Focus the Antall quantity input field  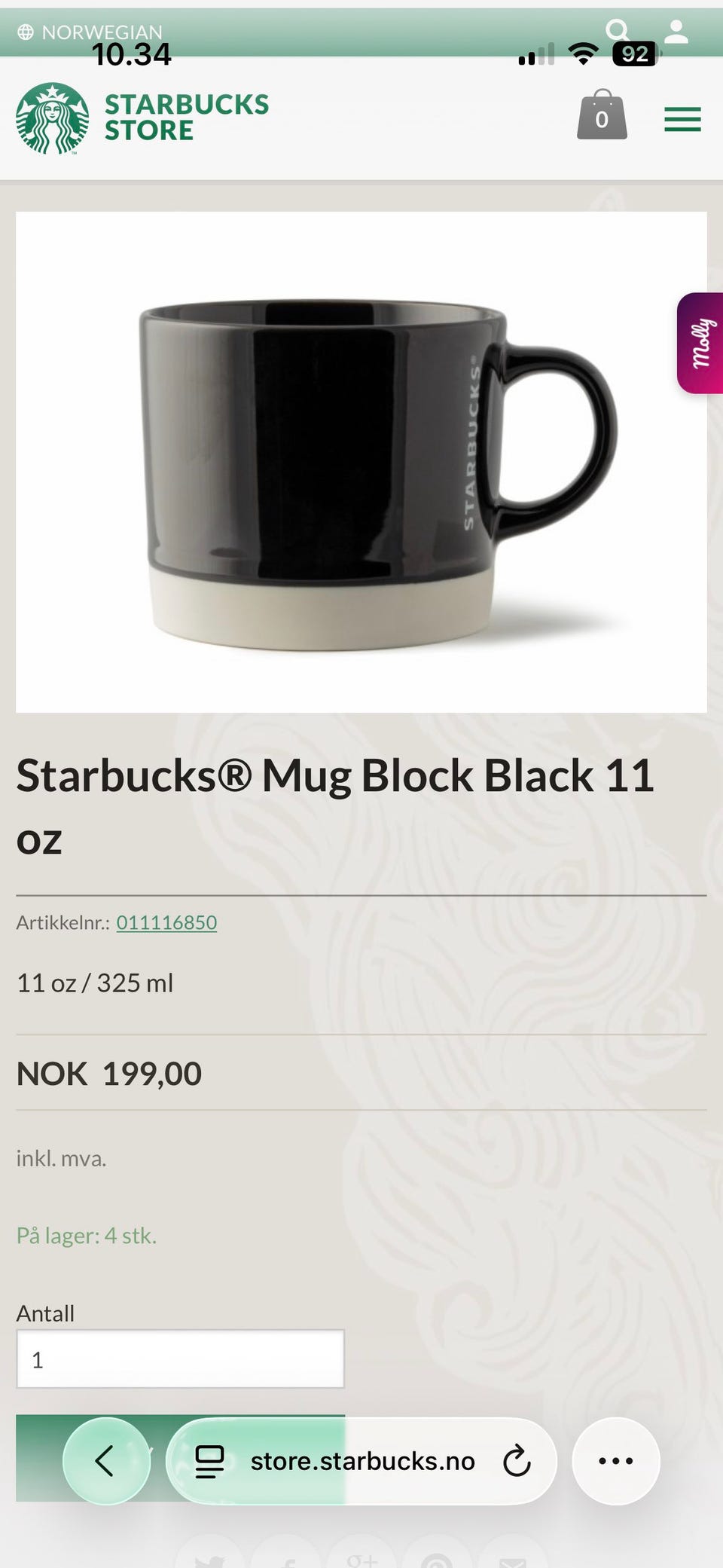pyautogui.click(x=180, y=1359)
